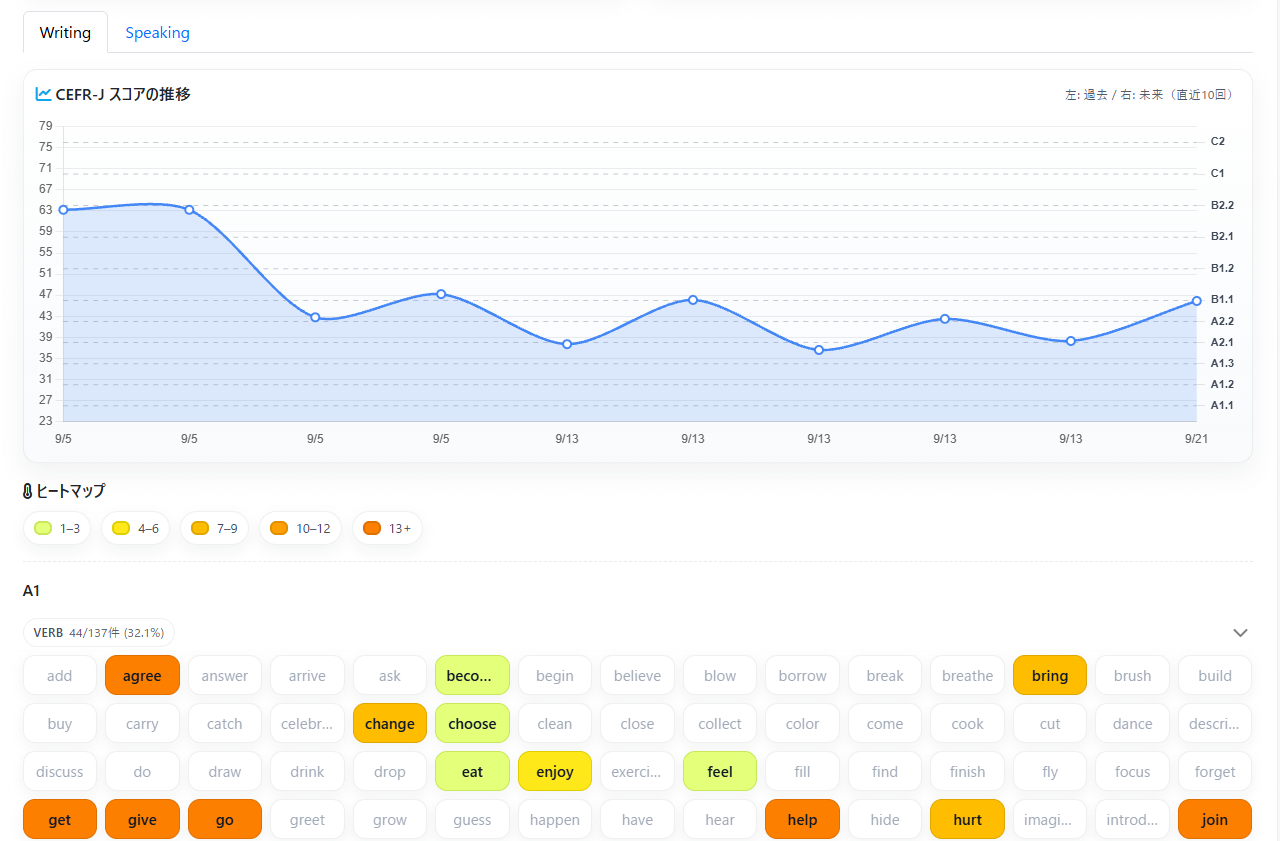
Task: Click the 10–12 heatmap legend chip
Action: 300,528
